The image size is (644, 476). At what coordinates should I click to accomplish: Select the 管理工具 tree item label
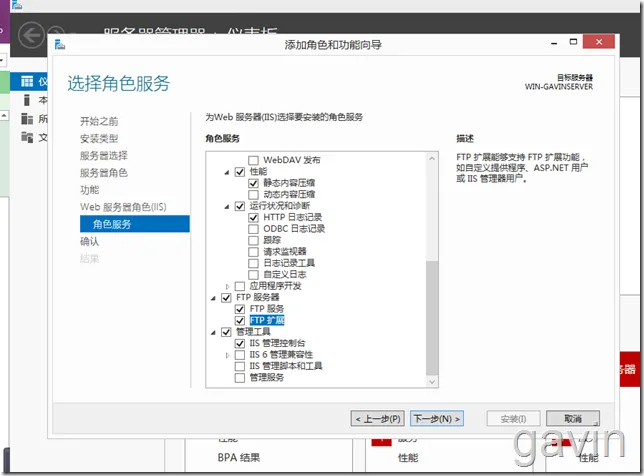pyautogui.click(x=253, y=332)
